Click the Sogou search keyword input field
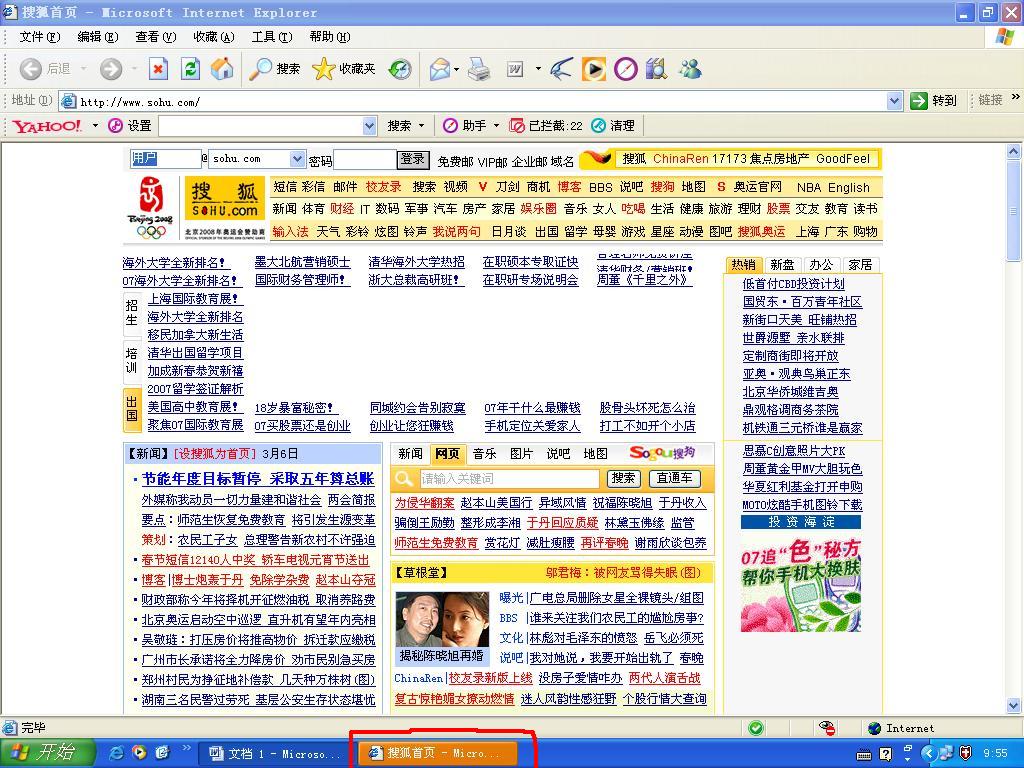Image resolution: width=1024 pixels, height=768 pixels. point(508,479)
